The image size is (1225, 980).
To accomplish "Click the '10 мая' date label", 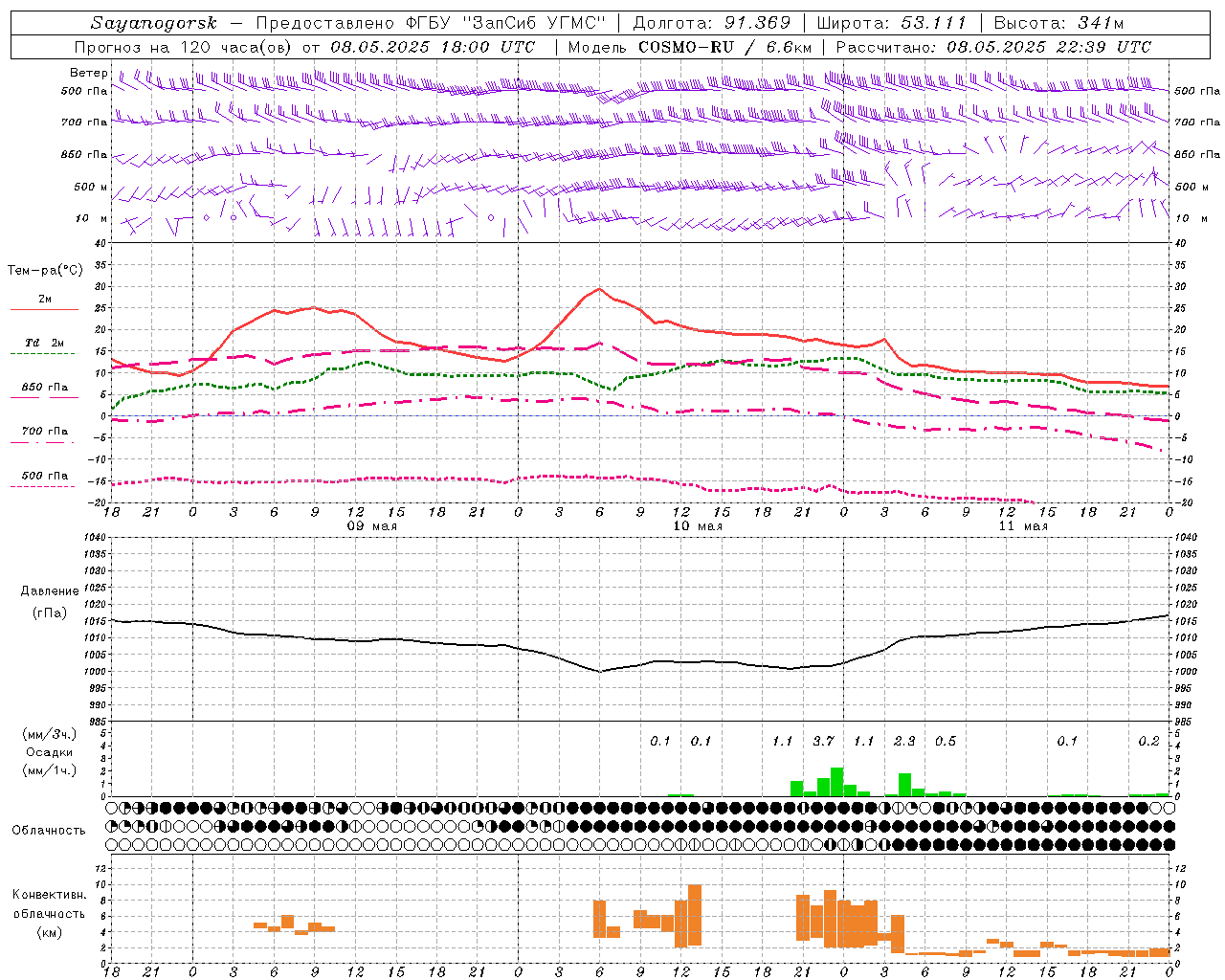I will [x=698, y=526].
